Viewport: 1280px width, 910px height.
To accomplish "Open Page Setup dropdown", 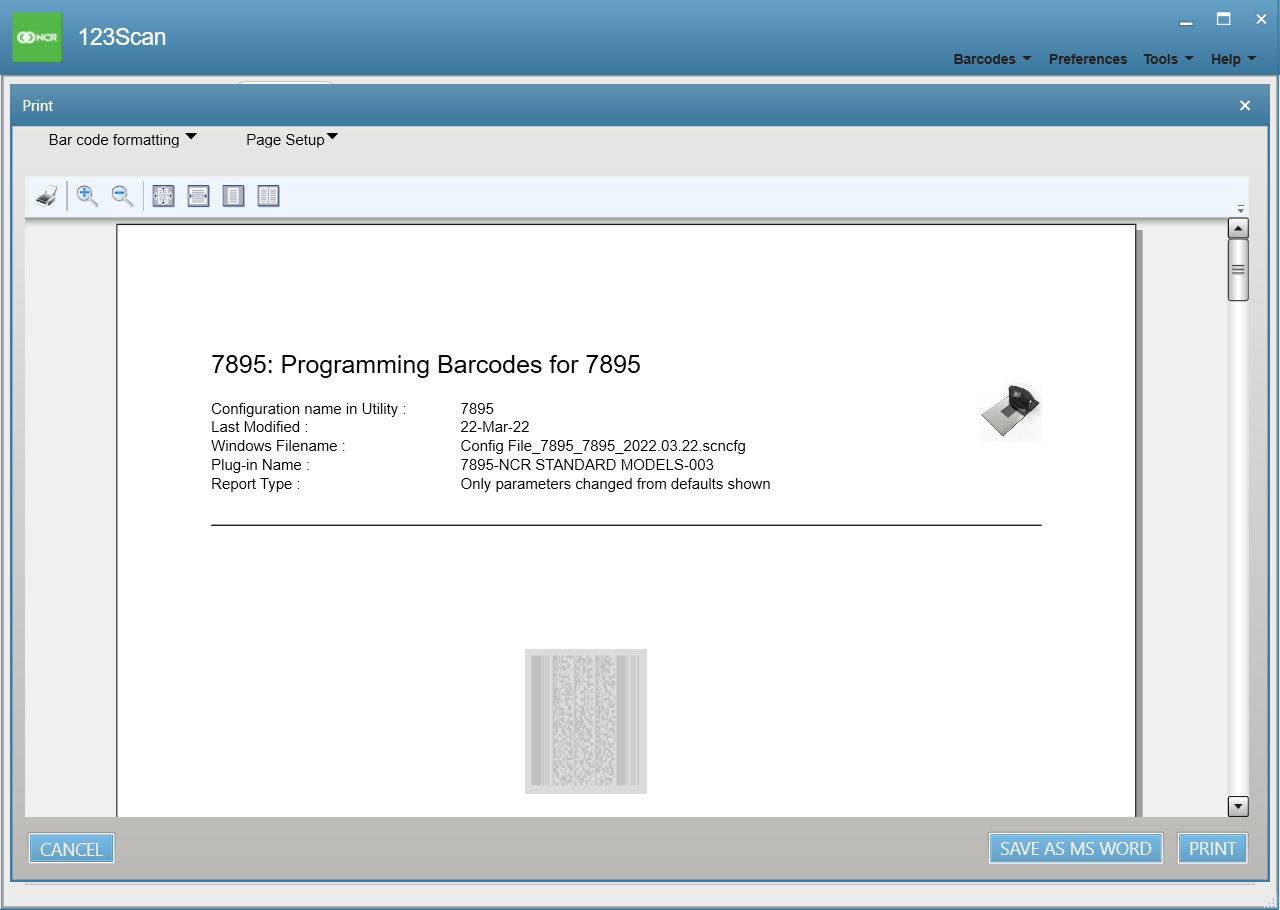I will (x=292, y=139).
